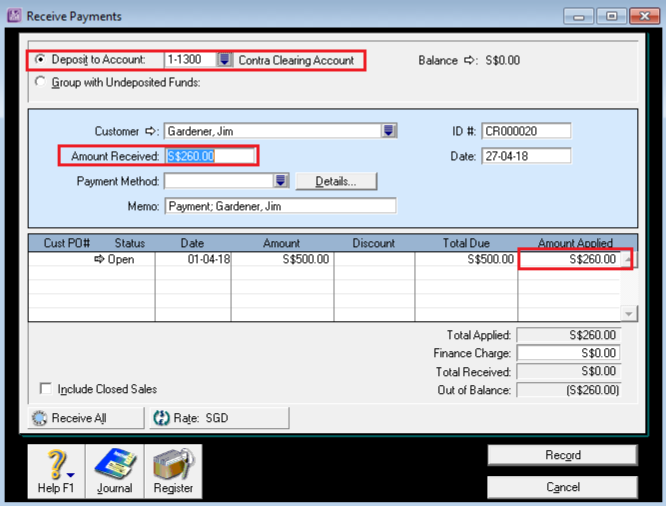Click the Payment Method input box
Screen dimensions: 666x506
(x=219, y=181)
